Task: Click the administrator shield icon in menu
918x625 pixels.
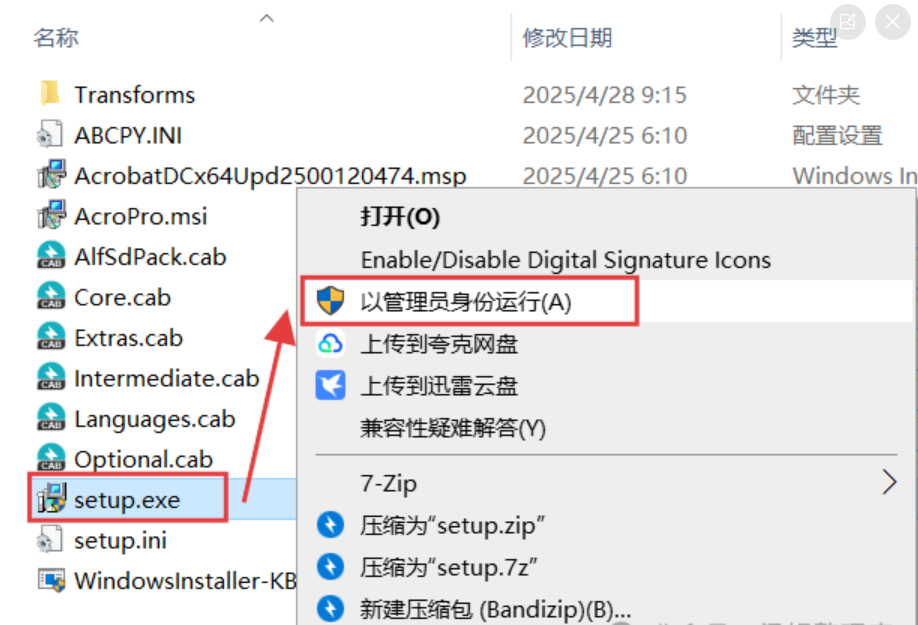Action: click(330, 301)
